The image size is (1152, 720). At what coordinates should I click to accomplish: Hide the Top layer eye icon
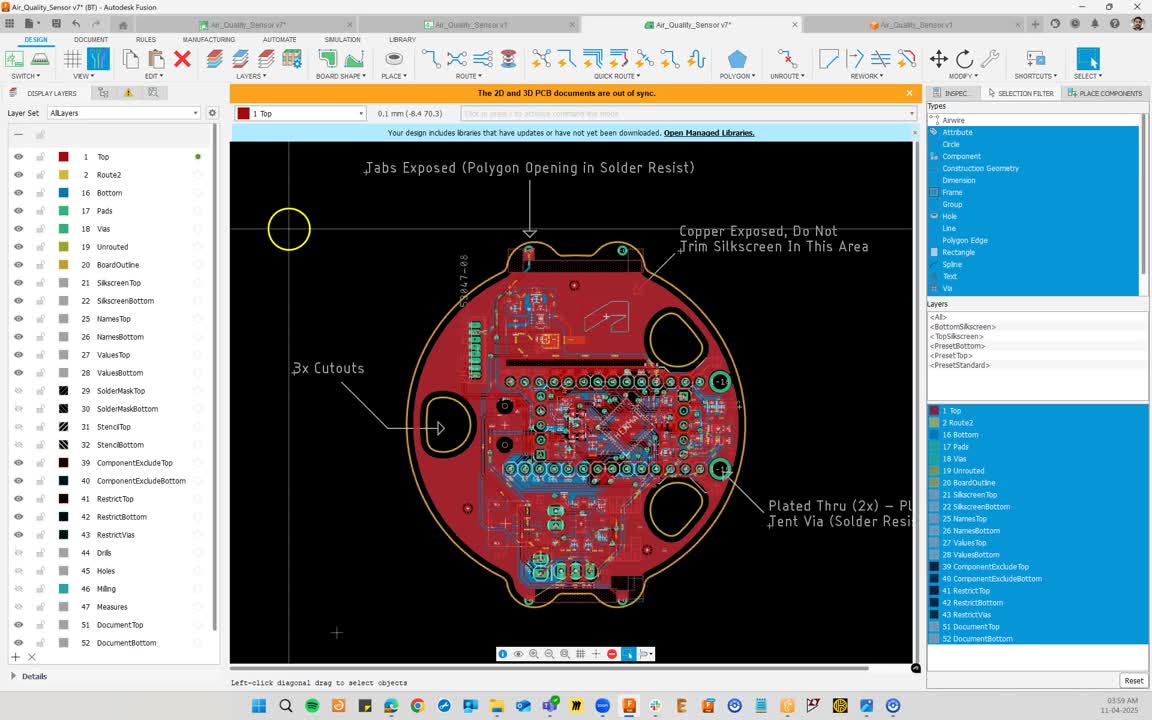18,156
